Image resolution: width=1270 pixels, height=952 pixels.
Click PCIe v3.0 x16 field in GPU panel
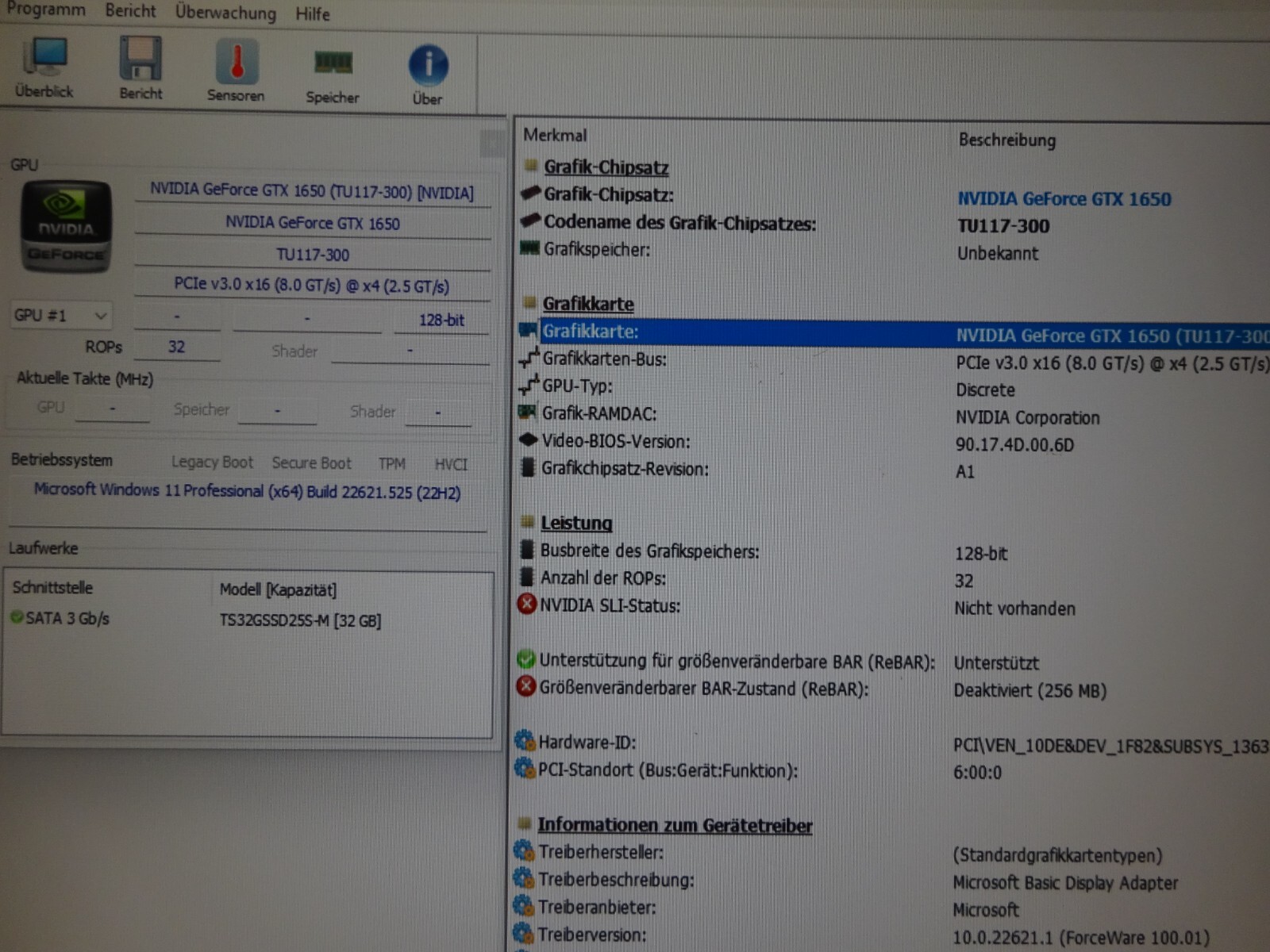[312, 286]
